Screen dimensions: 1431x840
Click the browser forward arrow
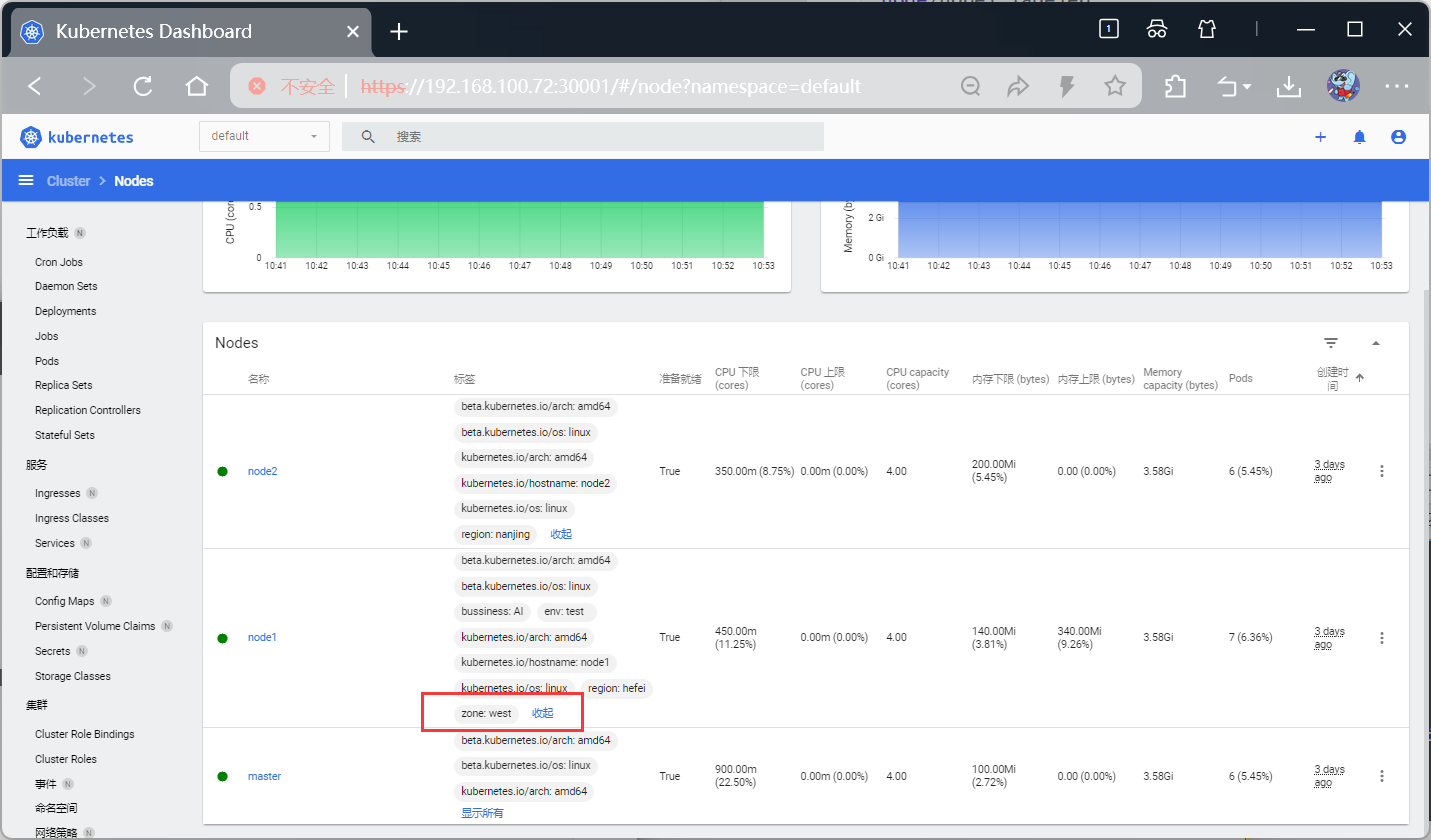coord(89,87)
